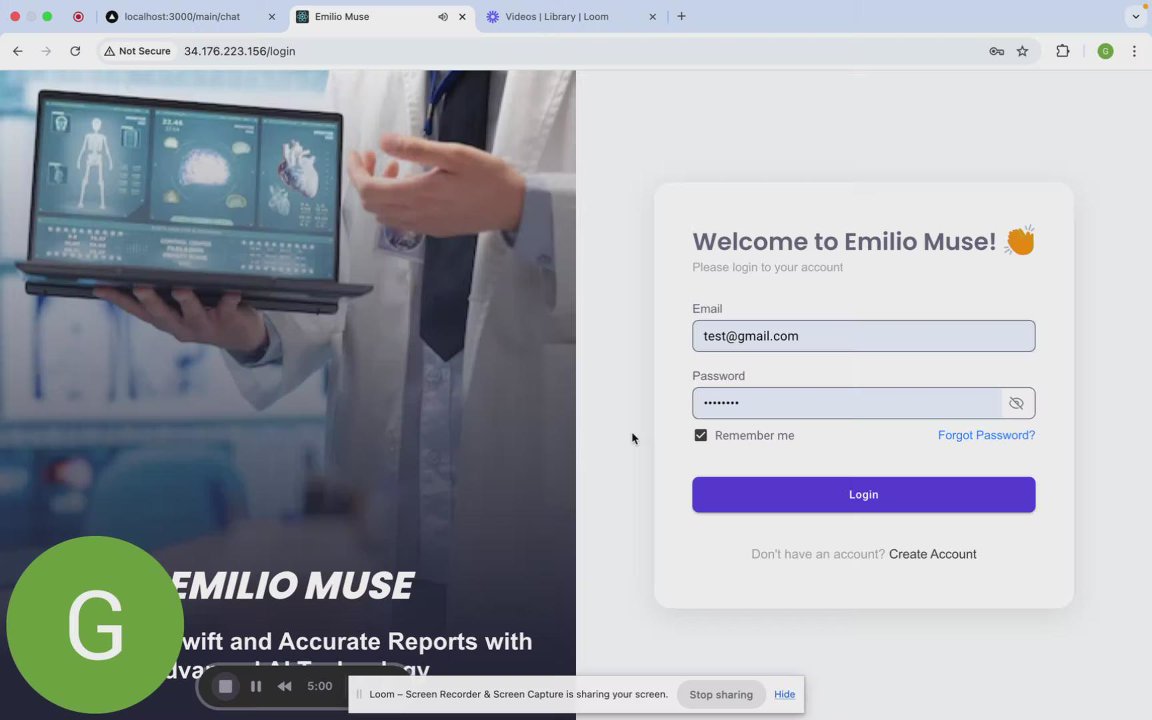The width and height of the screenshot is (1152, 720).
Task: Uncheck the Remember me checkbox
Action: coord(700,435)
